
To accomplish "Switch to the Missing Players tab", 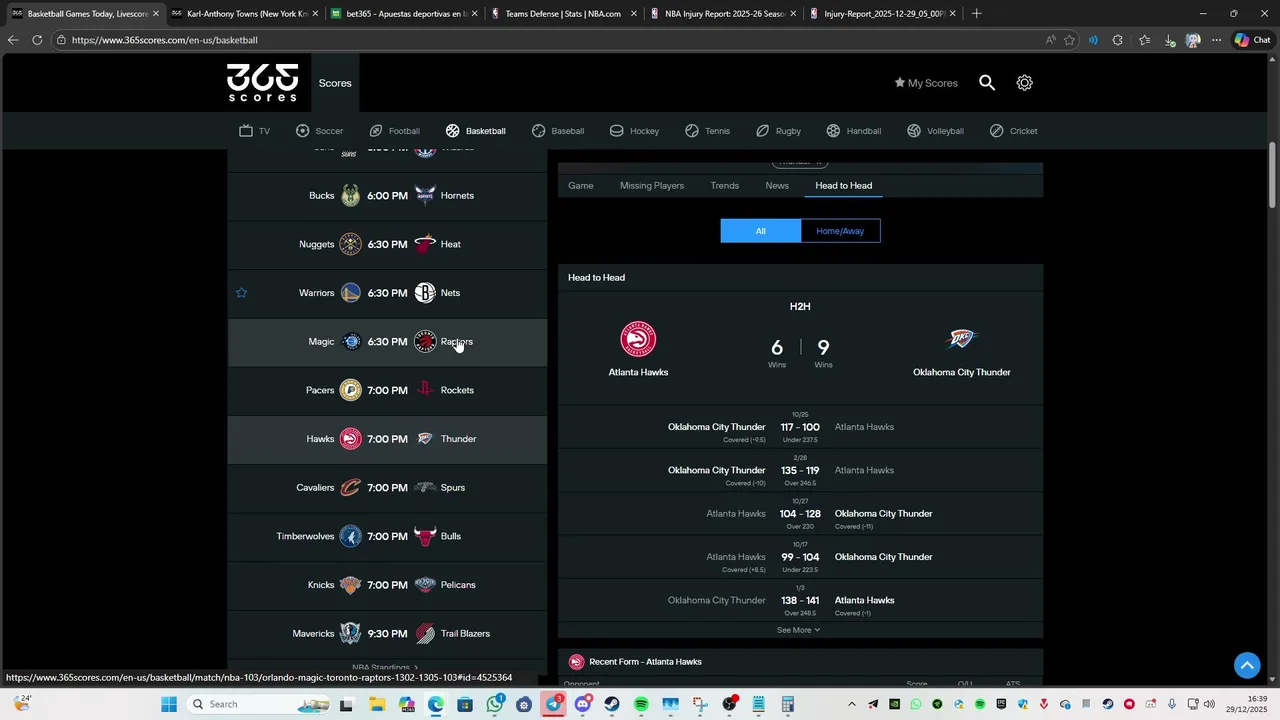I will 652,185.
